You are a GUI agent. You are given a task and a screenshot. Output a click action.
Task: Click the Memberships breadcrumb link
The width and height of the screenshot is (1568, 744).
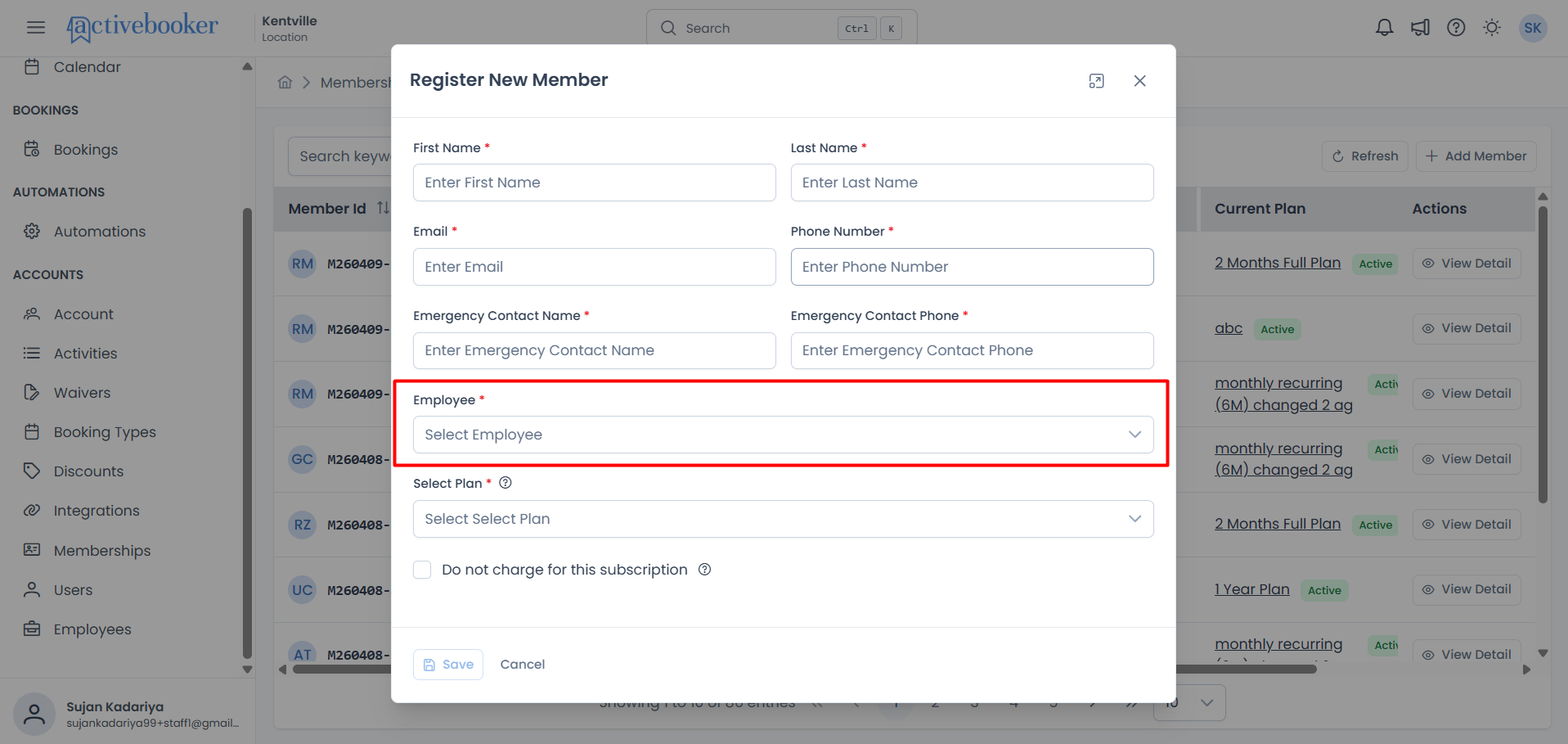tap(356, 83)
